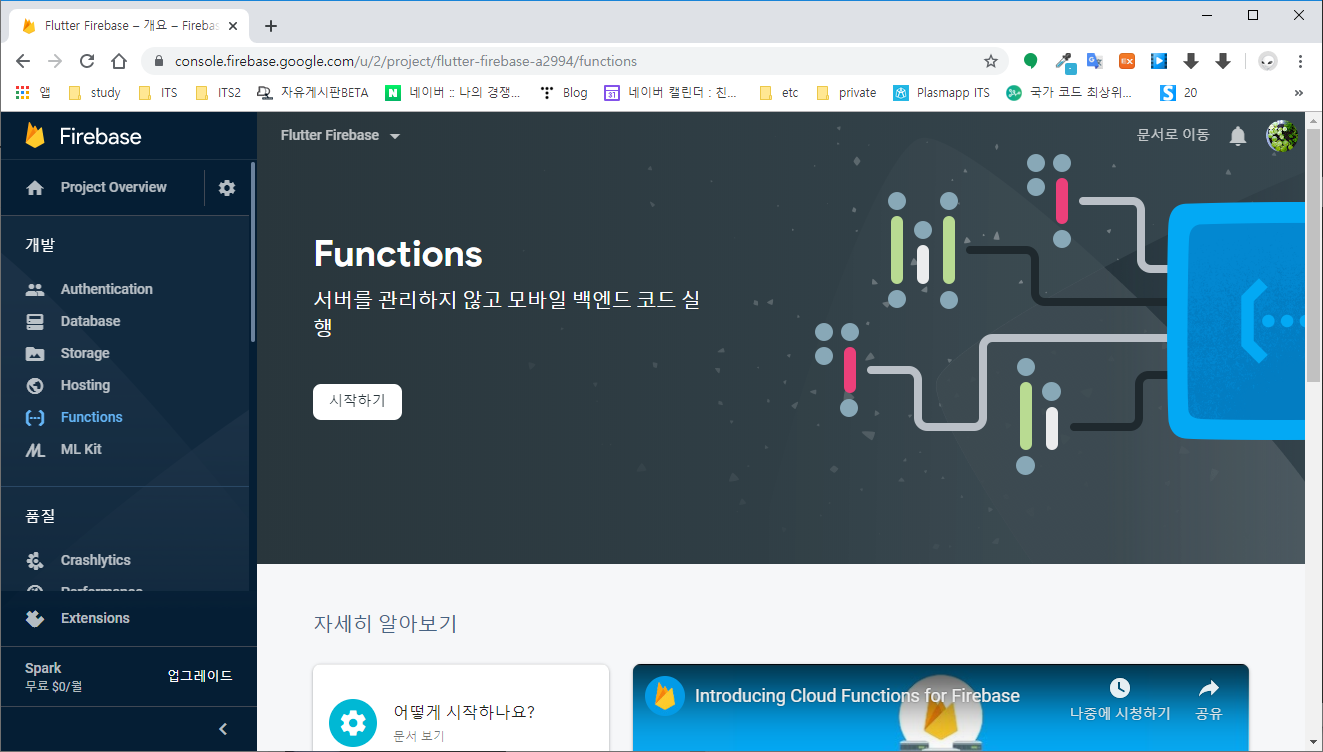
Task: Show more bookmarks with double chevron
Action: (x=1299, y=93)
